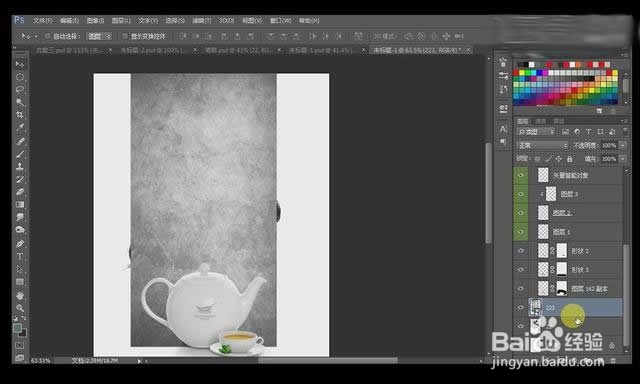640x384 pixels.
Task: Select the Horizontal Type tool
Action: point(20,256)
